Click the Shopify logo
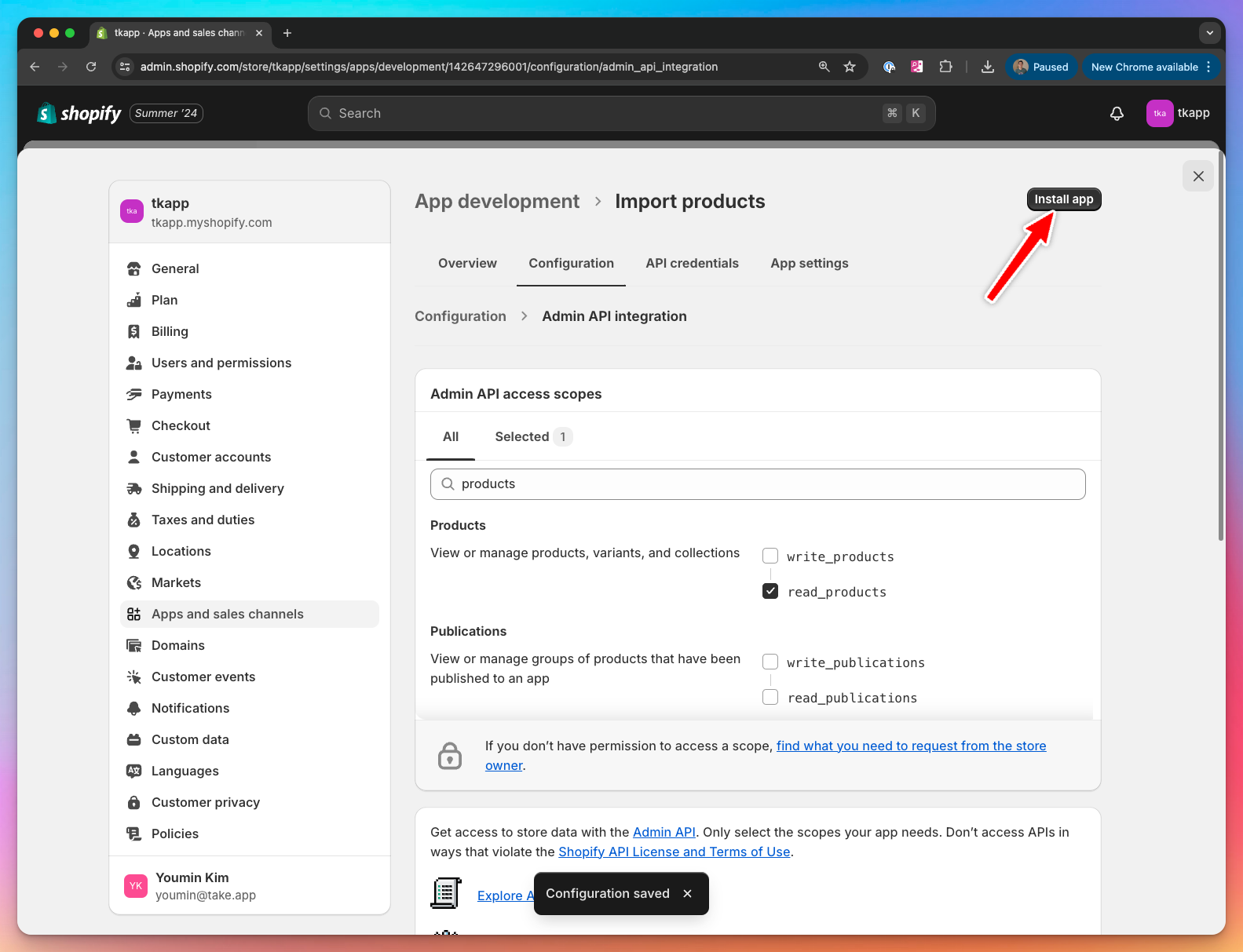The width and height of the screenshot is (1243, 952). (x=79, y=114)
